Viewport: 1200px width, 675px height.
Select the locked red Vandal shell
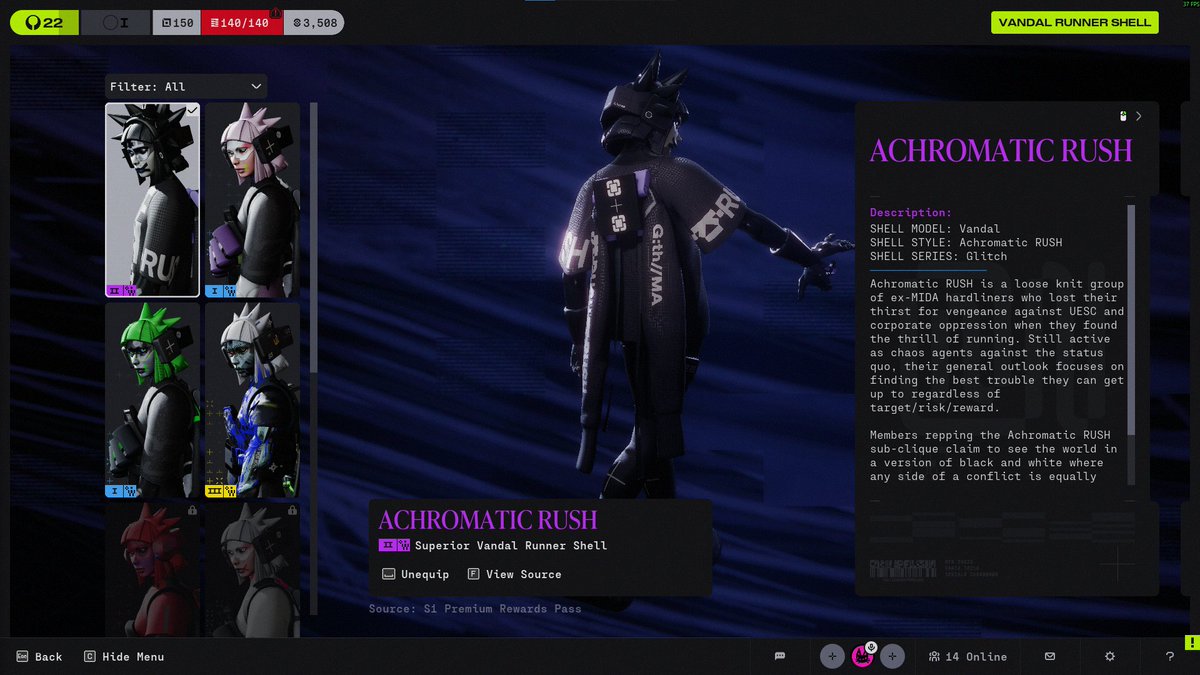tap(152, 569)
